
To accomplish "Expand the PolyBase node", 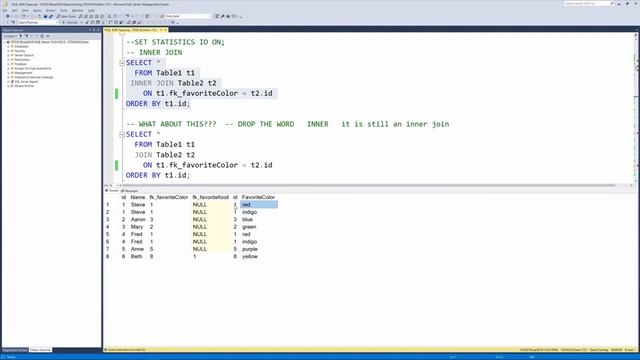I will point(8,64).
